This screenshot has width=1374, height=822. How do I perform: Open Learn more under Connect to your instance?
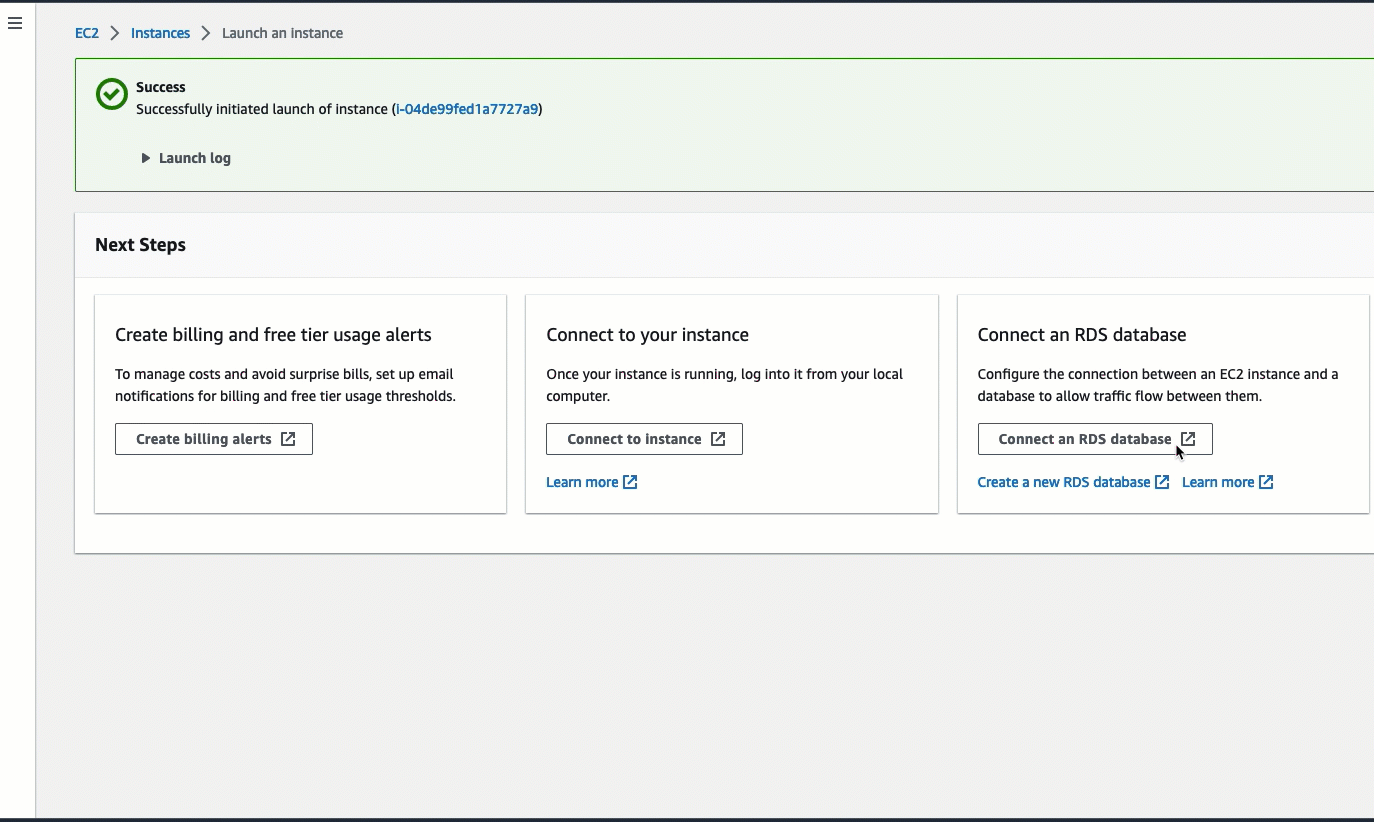pos(581,482)
